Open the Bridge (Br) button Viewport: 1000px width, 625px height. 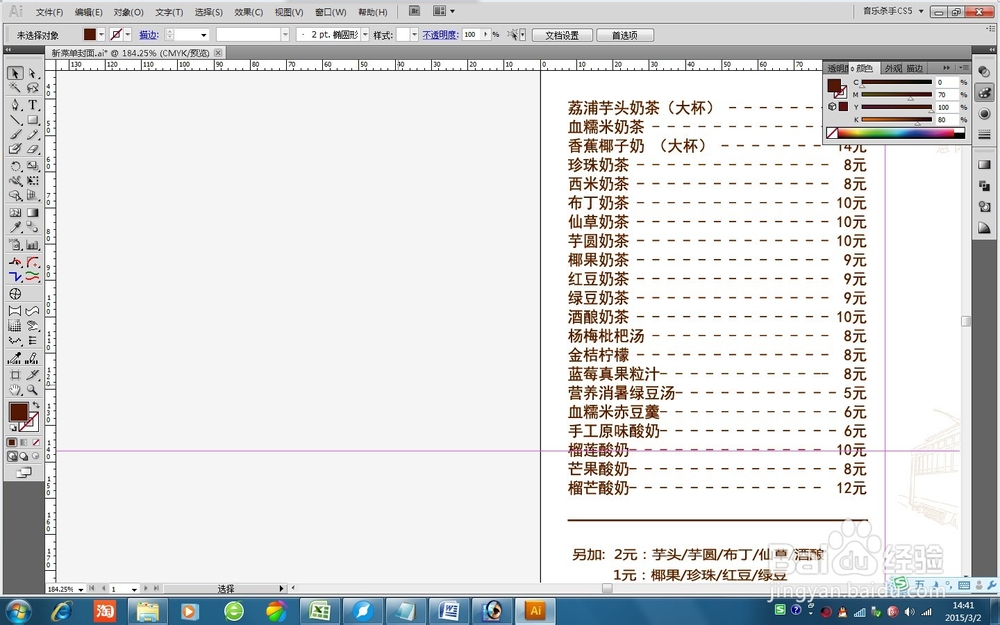(415, 11)
